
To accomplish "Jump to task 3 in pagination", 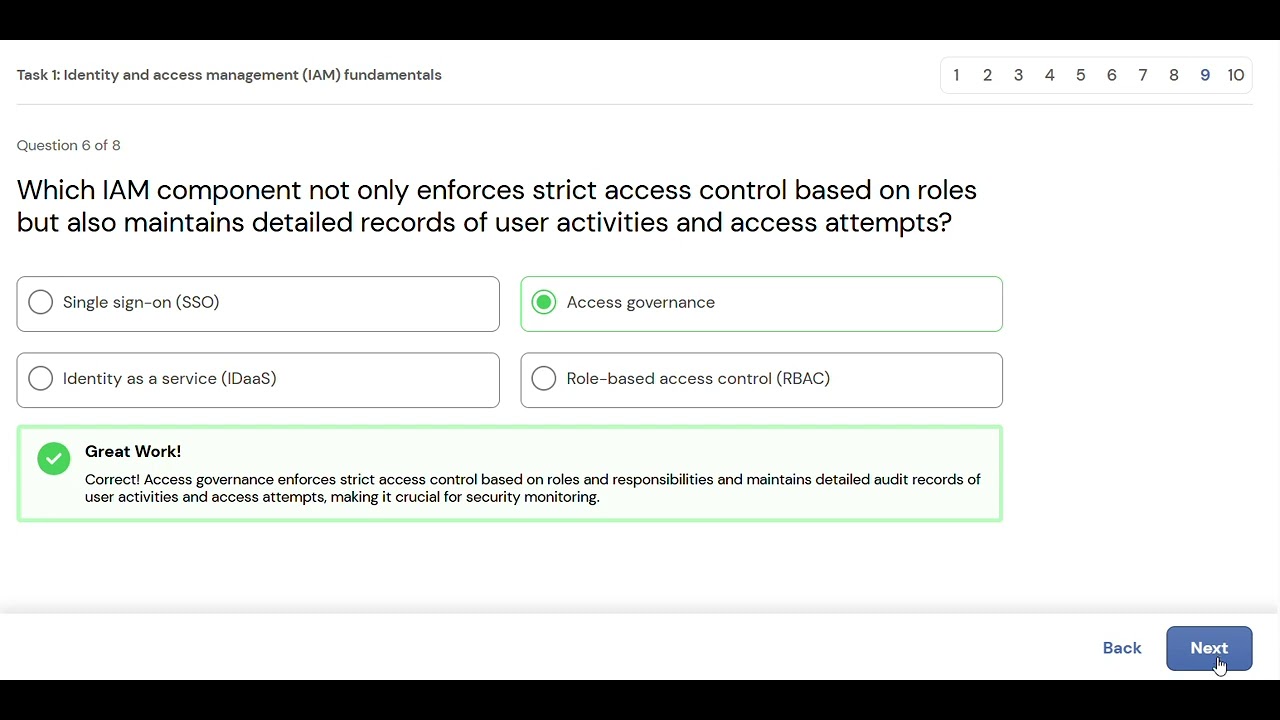I will coord(1018,75).
